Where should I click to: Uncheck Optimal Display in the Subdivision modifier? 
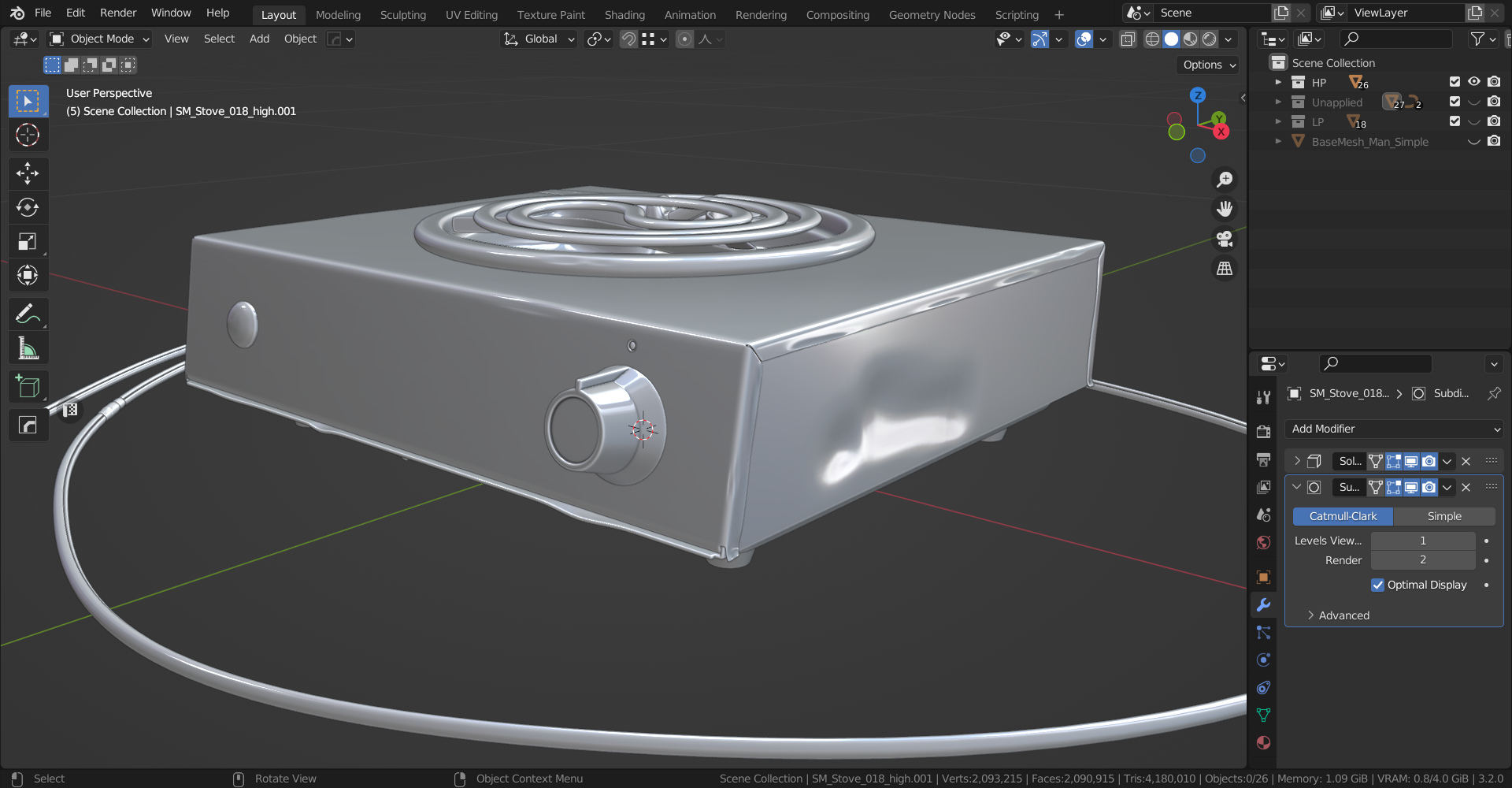1378,585
